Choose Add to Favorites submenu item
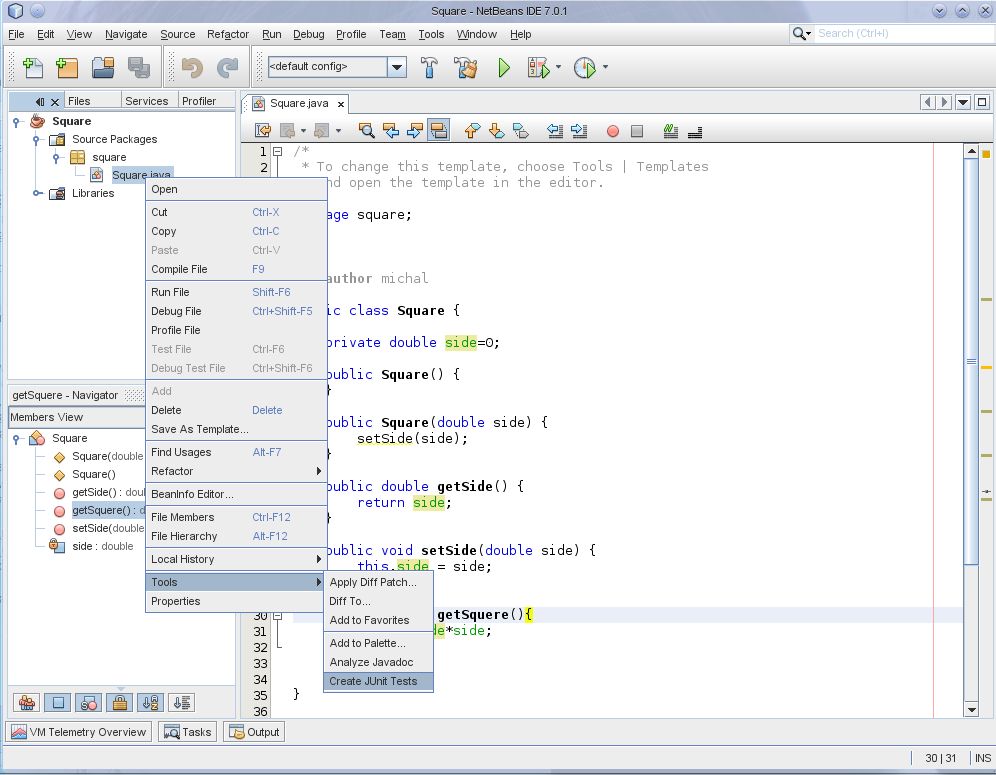The width and height of the screenshot is (996, 775). pyautogui.click(x=378, y=620)
